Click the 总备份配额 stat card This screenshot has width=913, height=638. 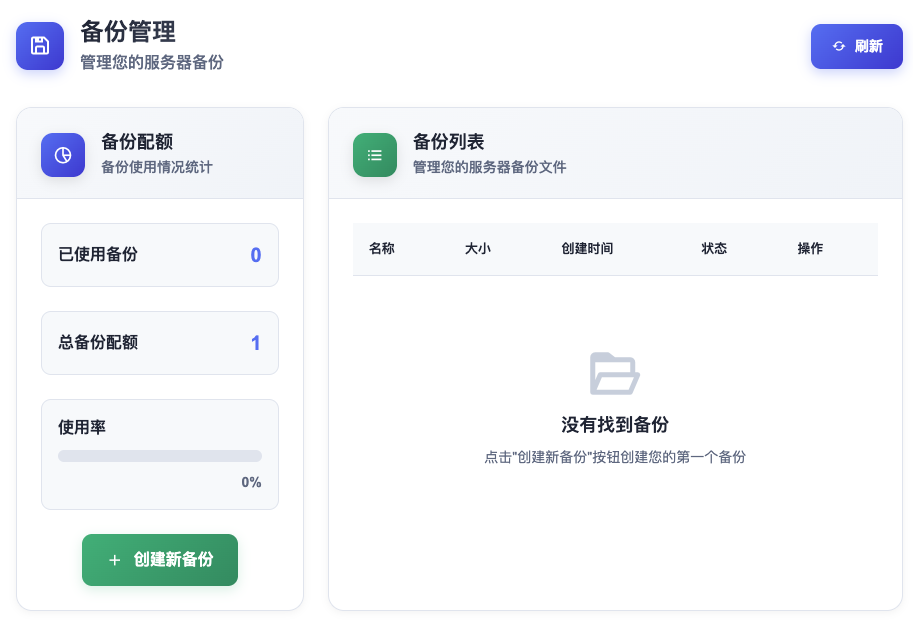160,343
